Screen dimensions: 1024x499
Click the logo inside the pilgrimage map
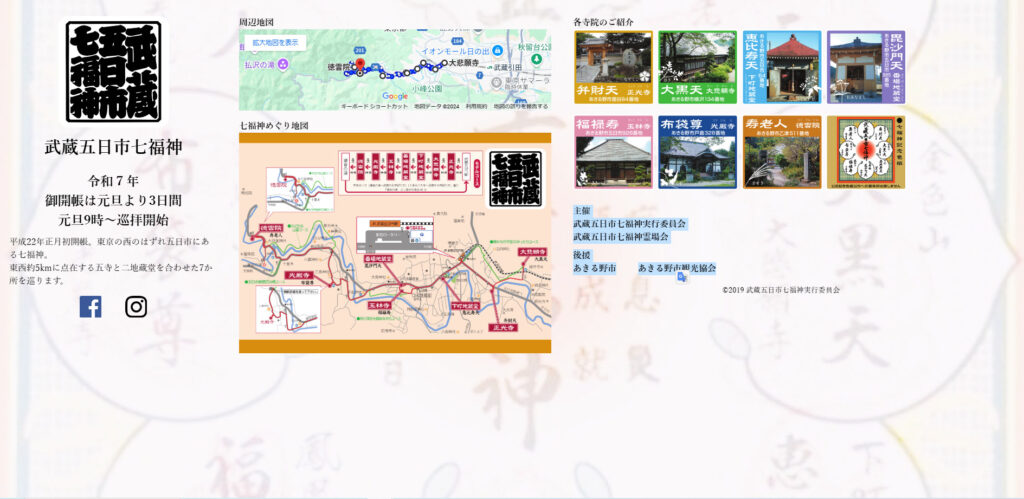(515, 179)
